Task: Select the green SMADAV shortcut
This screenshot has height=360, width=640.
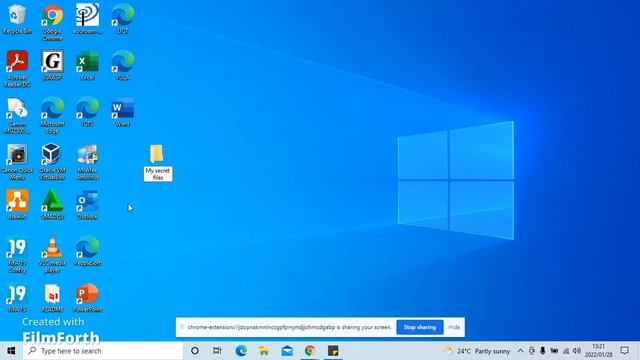Action: point(52,205)
